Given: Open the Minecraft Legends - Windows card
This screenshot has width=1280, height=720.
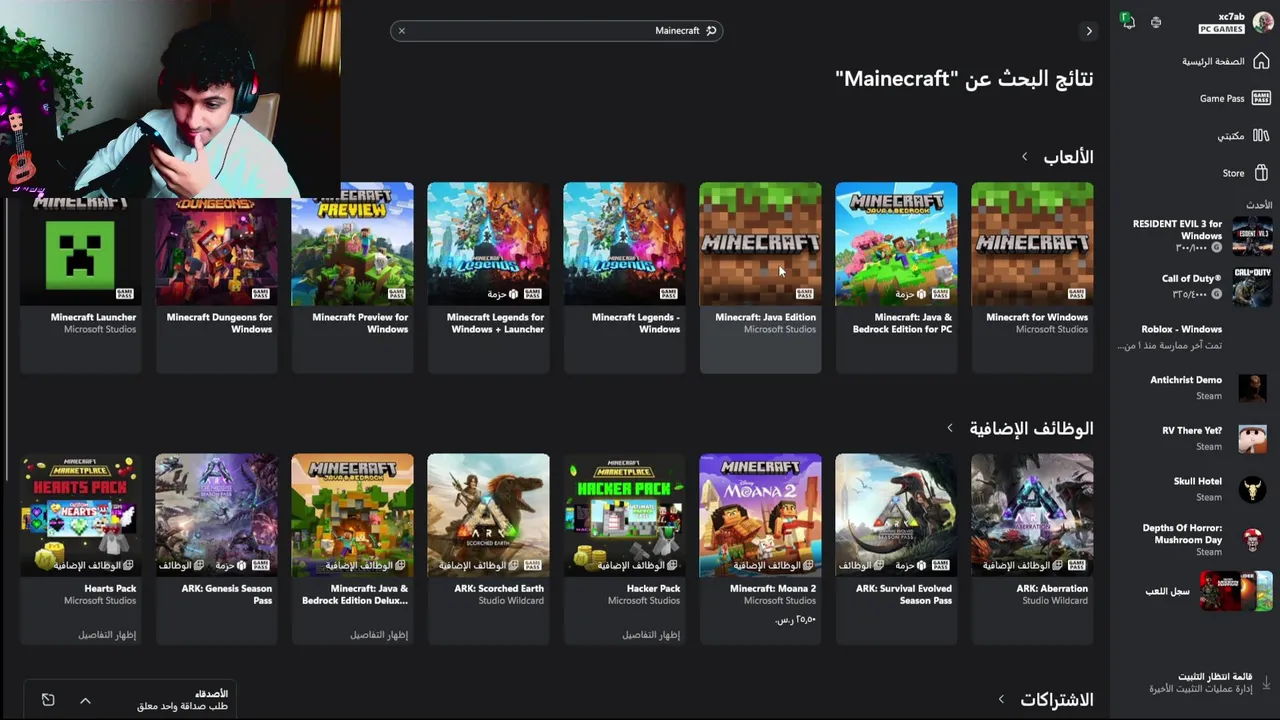Looking at the screenshot, I should [624, 277].
